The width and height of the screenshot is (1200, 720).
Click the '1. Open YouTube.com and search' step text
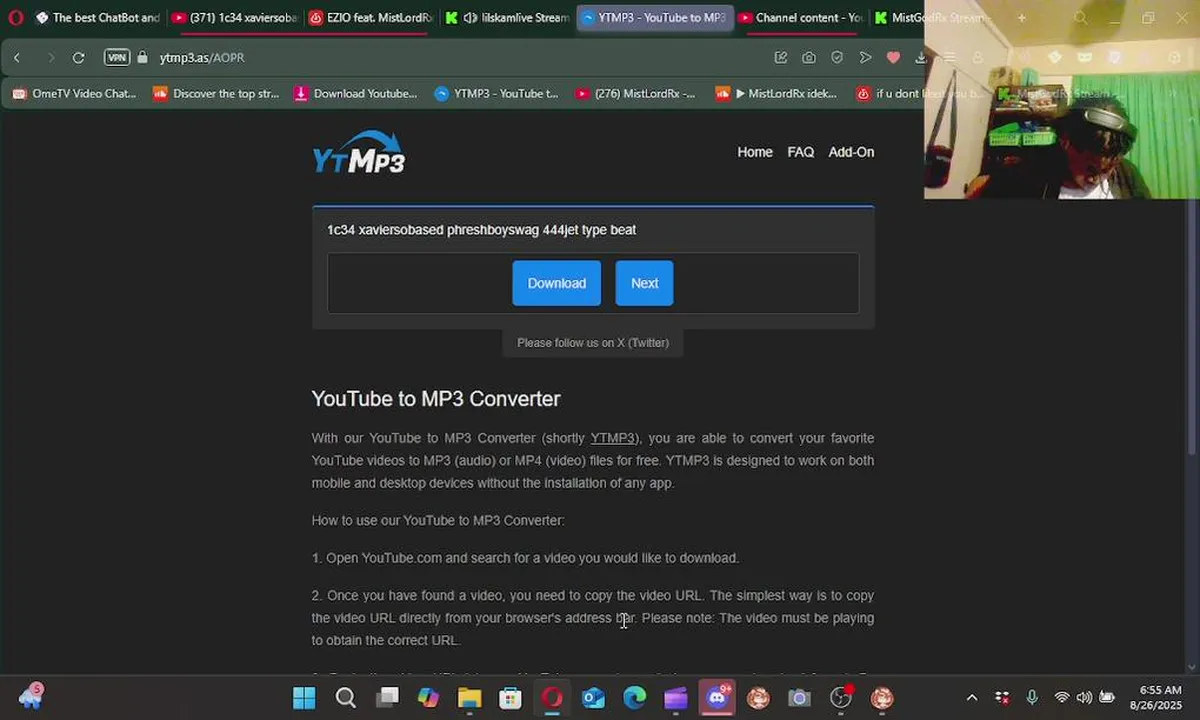(525, 558)
